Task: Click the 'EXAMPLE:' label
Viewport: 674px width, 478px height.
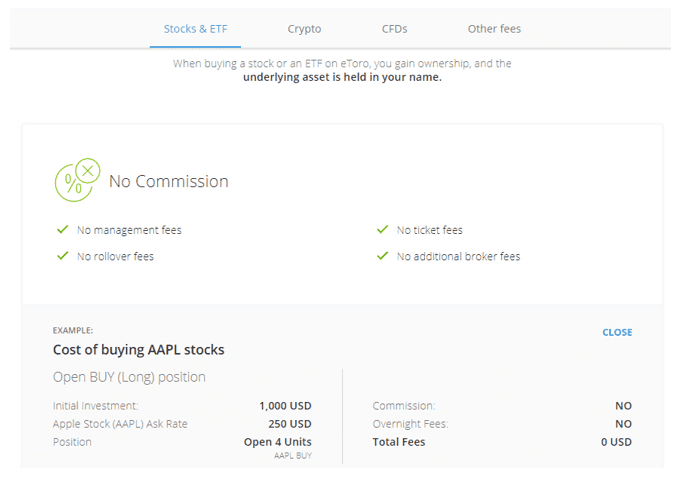Action: click(73, 330)
